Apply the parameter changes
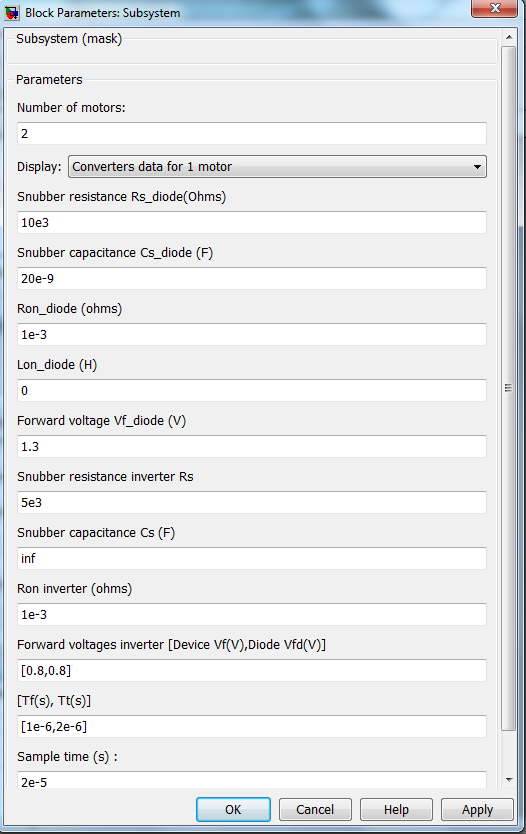The height and width of the screenshot is (834, 526). [x=477, y=810]
